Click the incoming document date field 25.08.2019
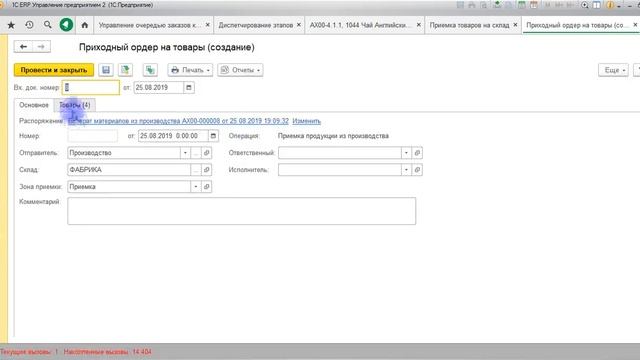 coord(159,87)
